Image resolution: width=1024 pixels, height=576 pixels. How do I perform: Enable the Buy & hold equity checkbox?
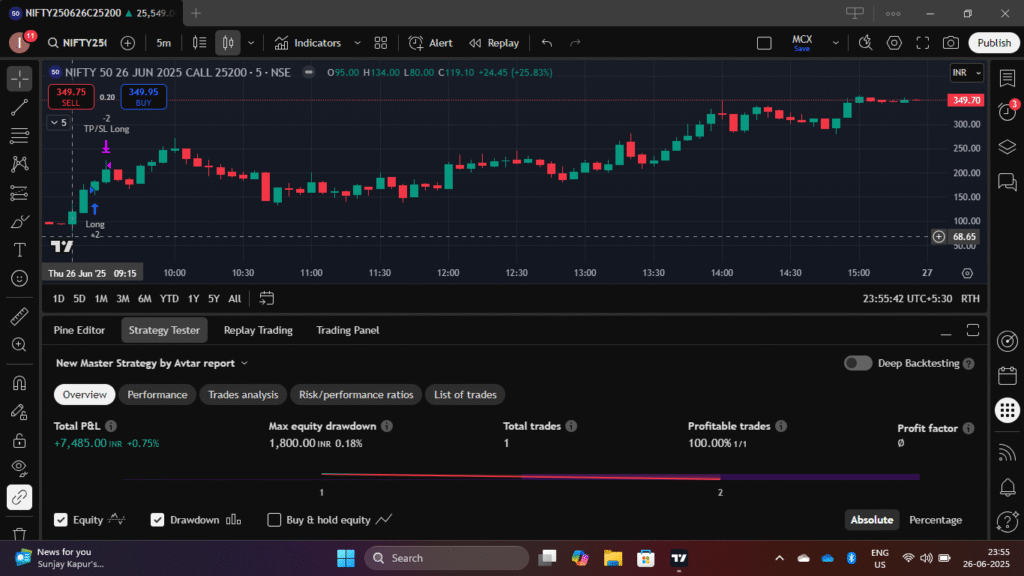click(274, 520)
